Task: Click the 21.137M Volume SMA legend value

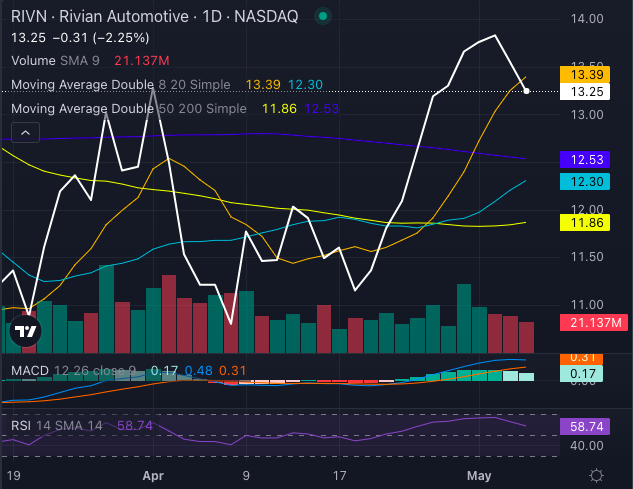Action: coord(142,61)
